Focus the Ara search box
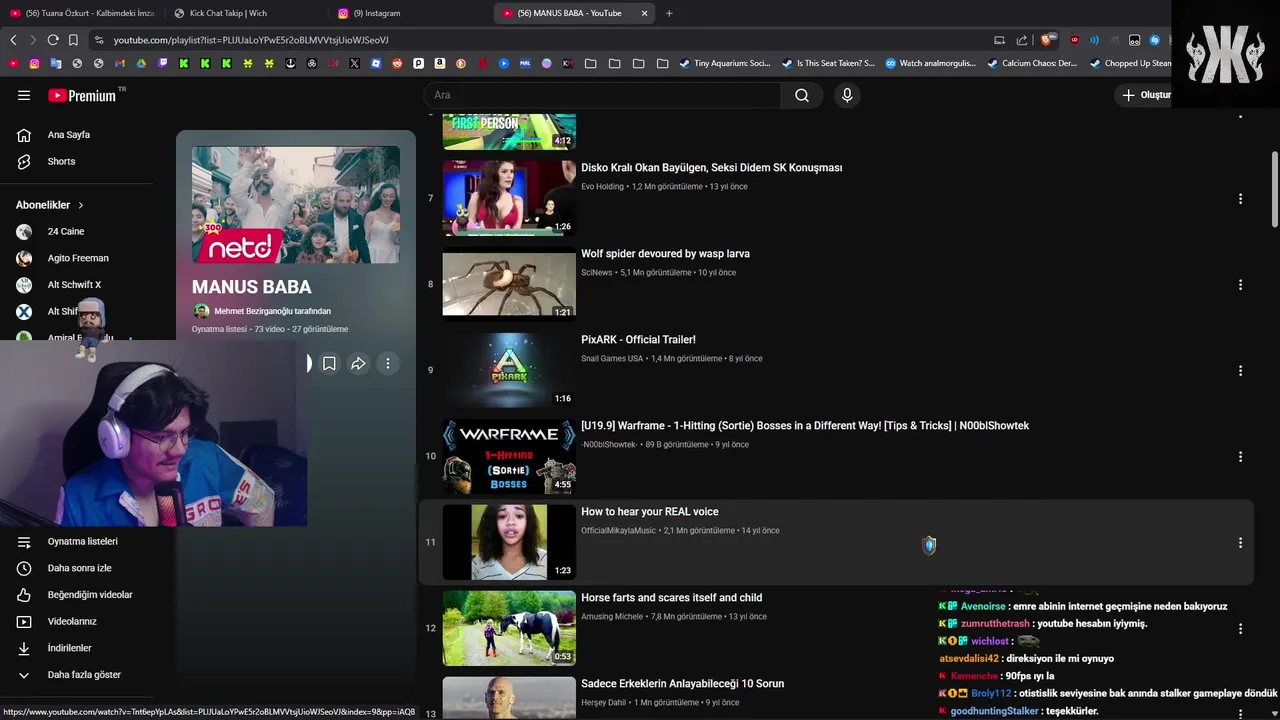The width and height of the screenshot is (1280, 720). pos(602,95)
